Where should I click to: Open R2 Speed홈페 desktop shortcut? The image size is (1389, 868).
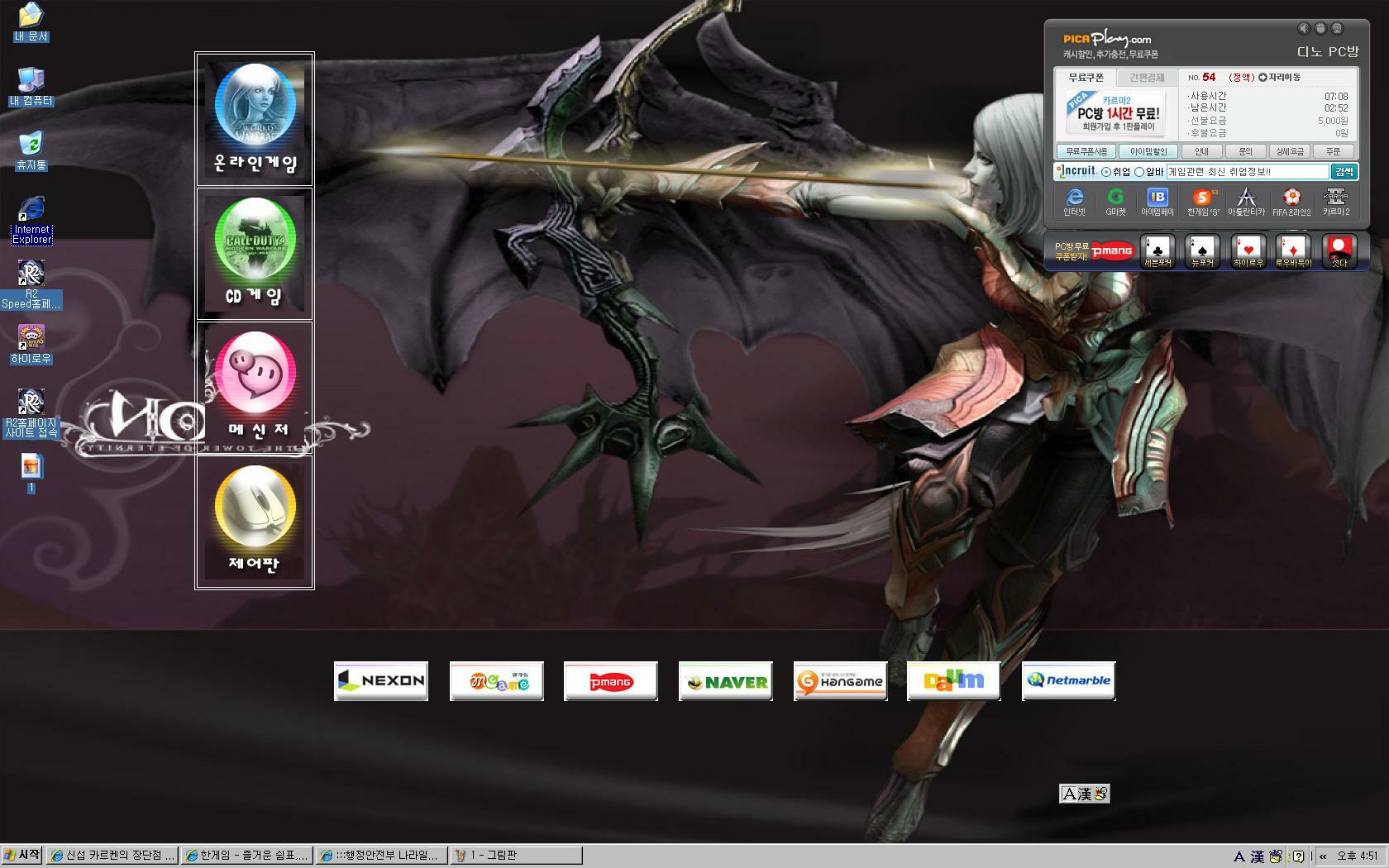tap(31, 284)
